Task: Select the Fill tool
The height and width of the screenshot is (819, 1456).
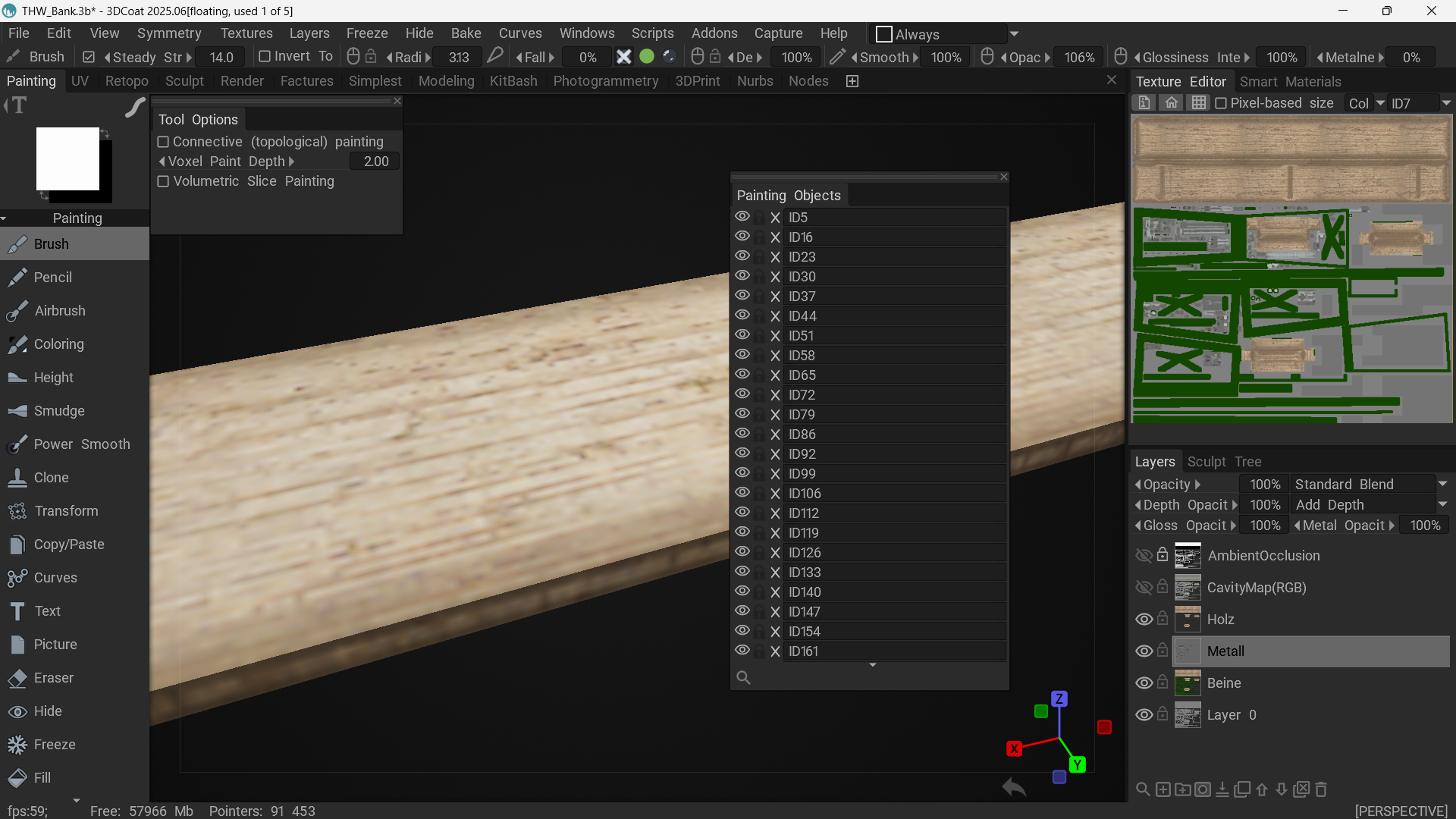Action: click(74, 778)
